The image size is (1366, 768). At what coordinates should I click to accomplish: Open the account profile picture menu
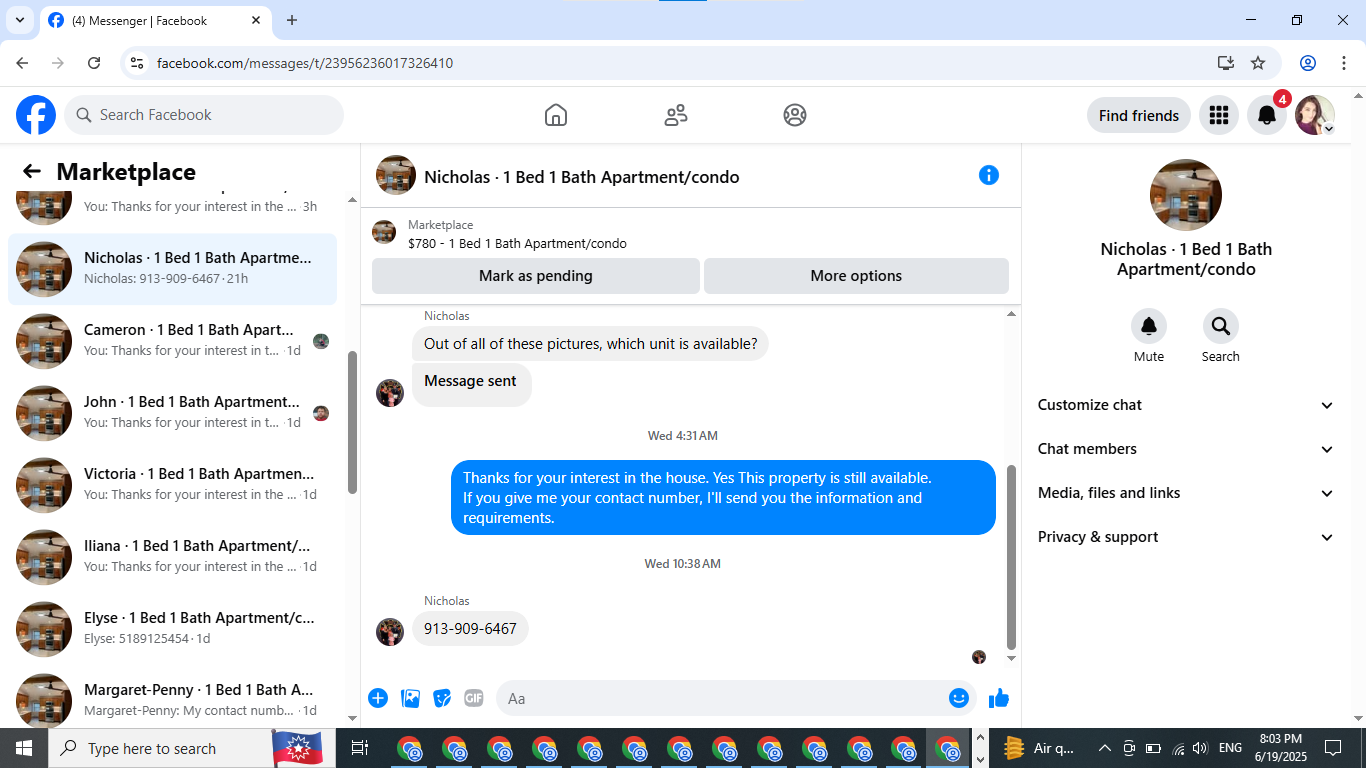[1315, 115]
